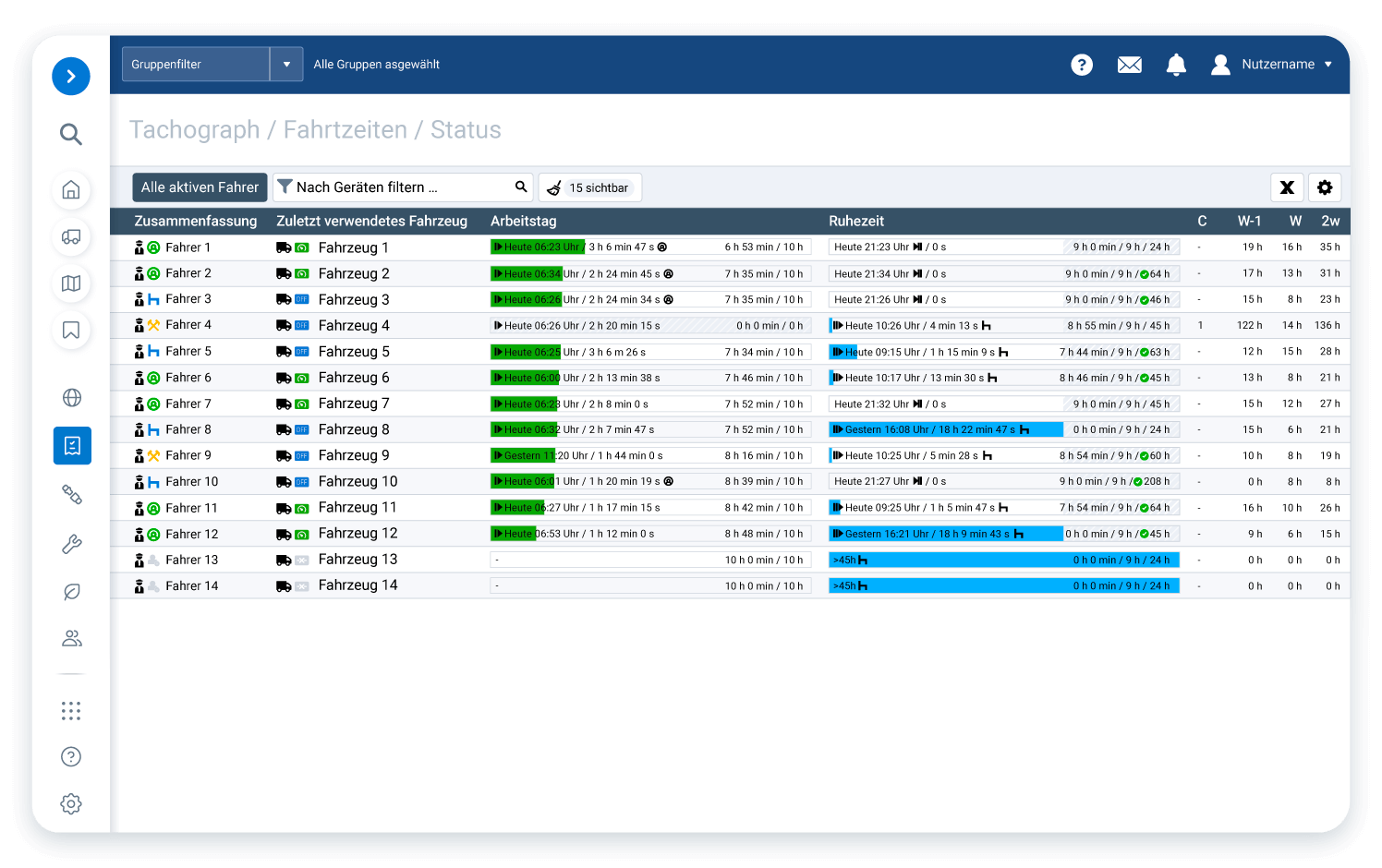1382x868 pixels.
Task: Click Ruhezeit cell for Fahrer 12
Action: tap(1004, 534)
